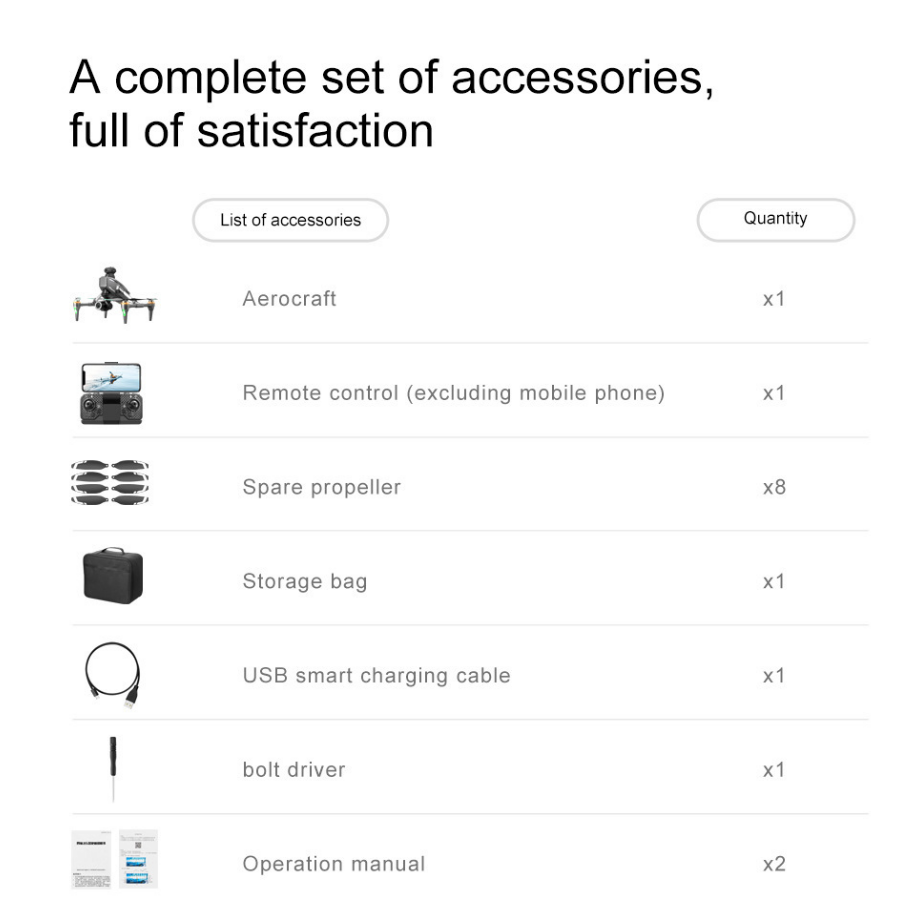Click the Quantity header pill
Screen dimensions: 913x921
(776, 220)
